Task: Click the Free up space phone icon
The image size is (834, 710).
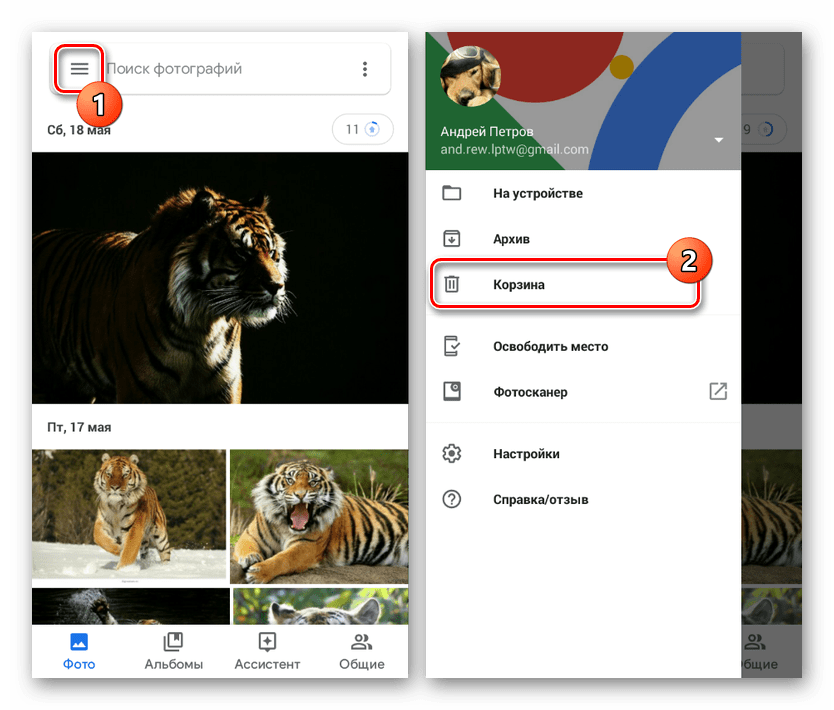Action: 452,346
